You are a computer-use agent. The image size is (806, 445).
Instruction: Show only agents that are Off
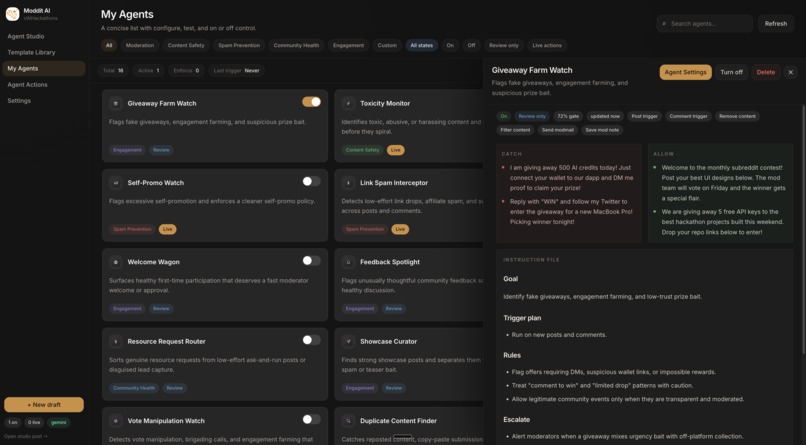471,45
